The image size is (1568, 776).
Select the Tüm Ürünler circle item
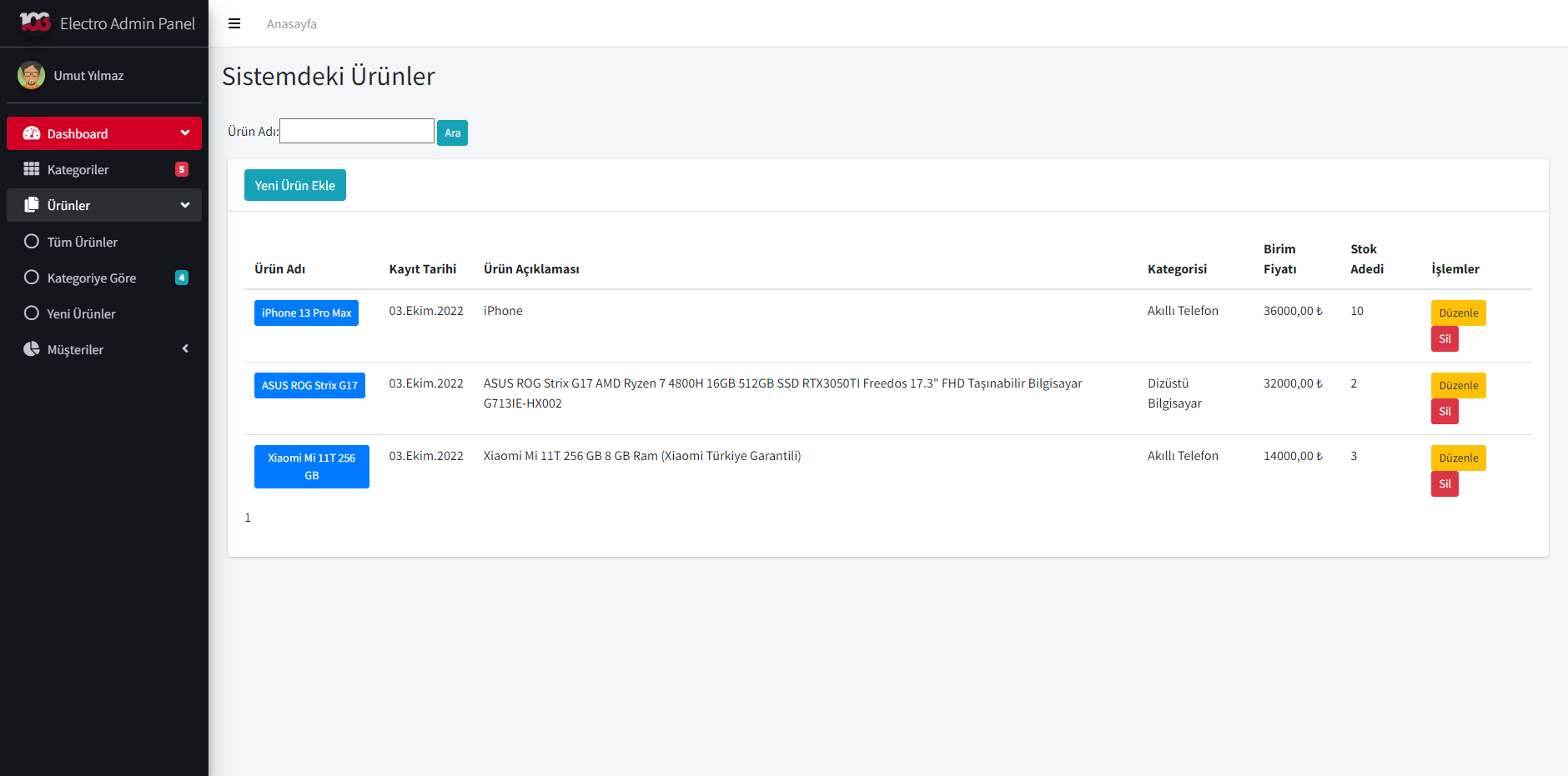coord(32,242)
